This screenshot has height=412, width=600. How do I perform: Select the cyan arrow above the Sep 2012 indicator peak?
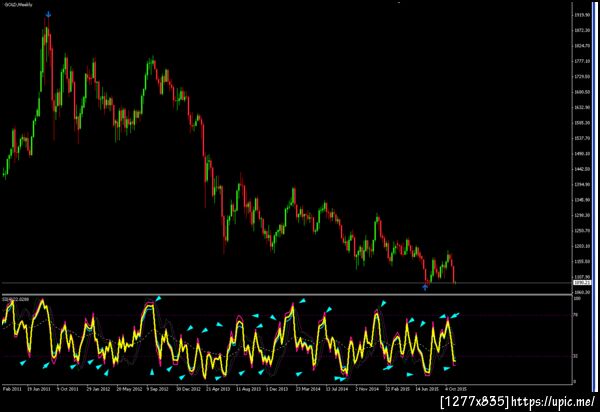[x=158, y=298]
